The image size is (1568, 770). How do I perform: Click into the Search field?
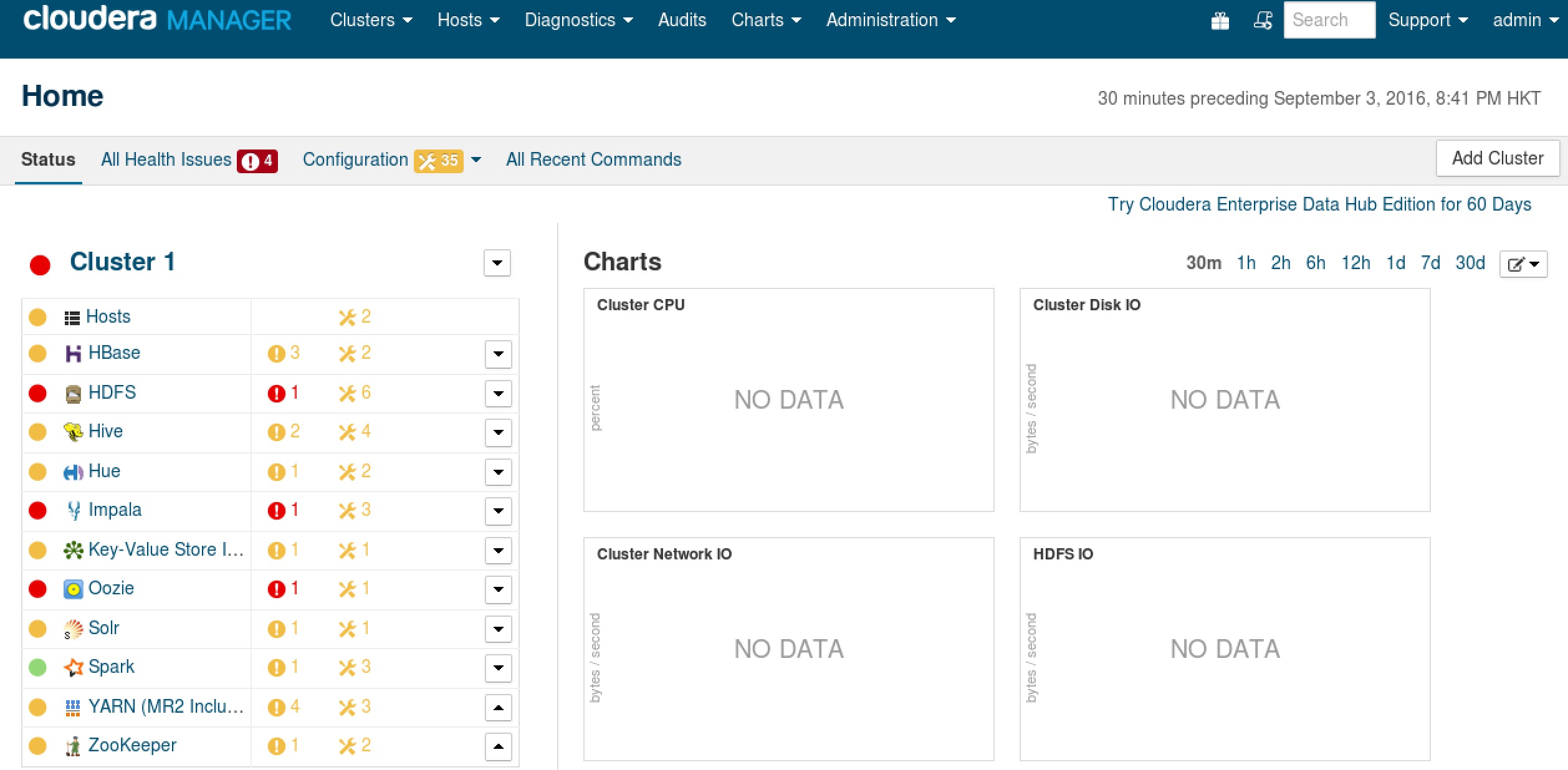tap(1329, 20)
